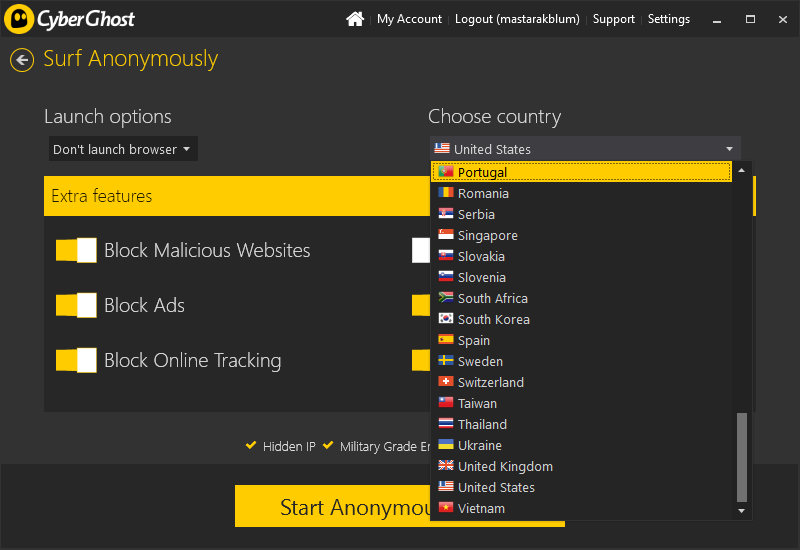Pick Vietnam at the list bottom

click(x=581, y=508)
